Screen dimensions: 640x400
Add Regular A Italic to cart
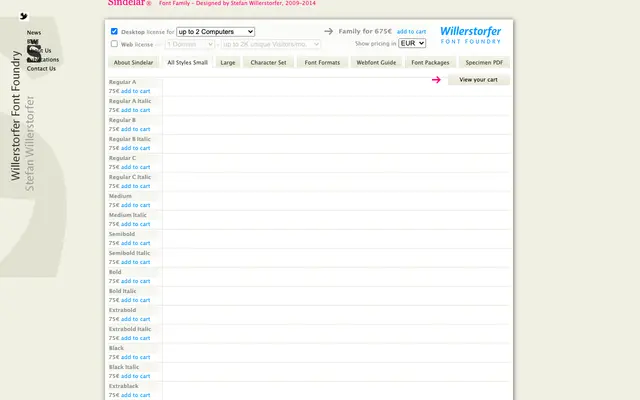click(x=136, y=110)
